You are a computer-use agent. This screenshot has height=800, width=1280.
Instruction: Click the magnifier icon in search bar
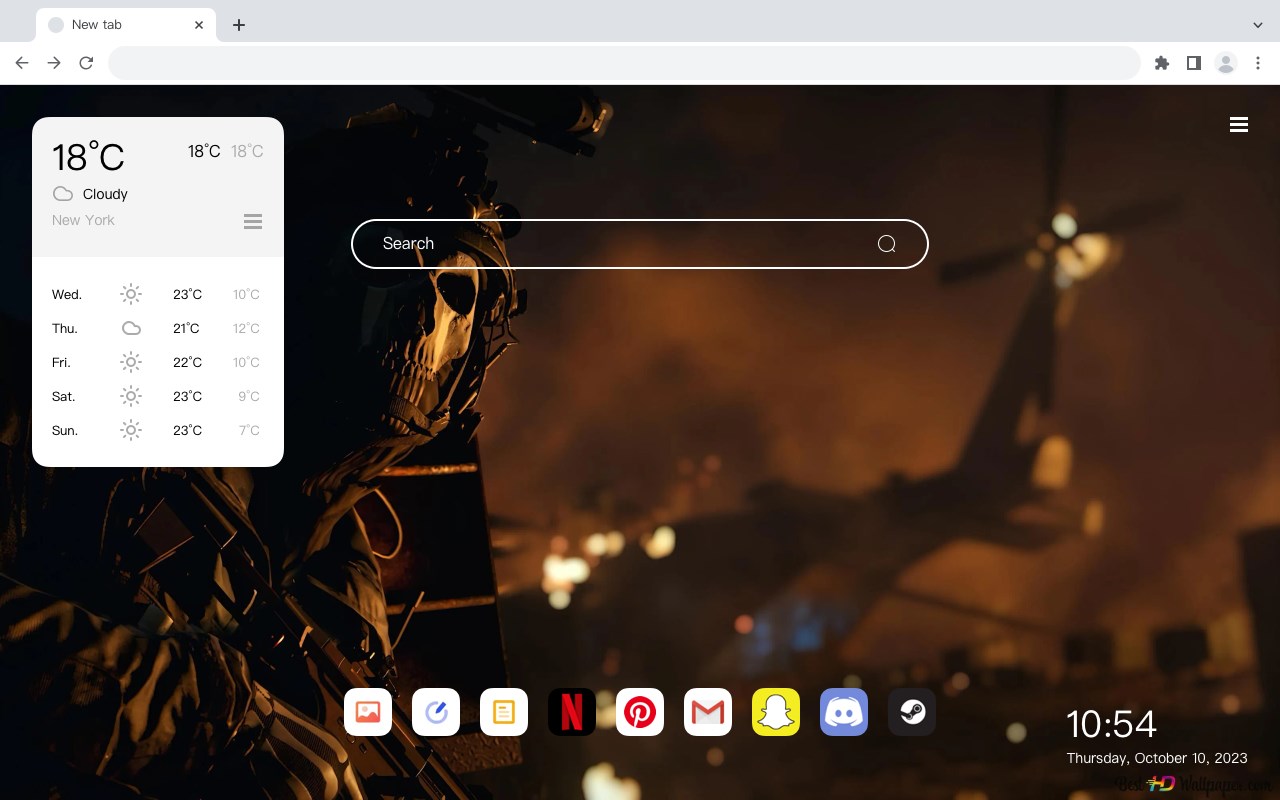point(886,244)
